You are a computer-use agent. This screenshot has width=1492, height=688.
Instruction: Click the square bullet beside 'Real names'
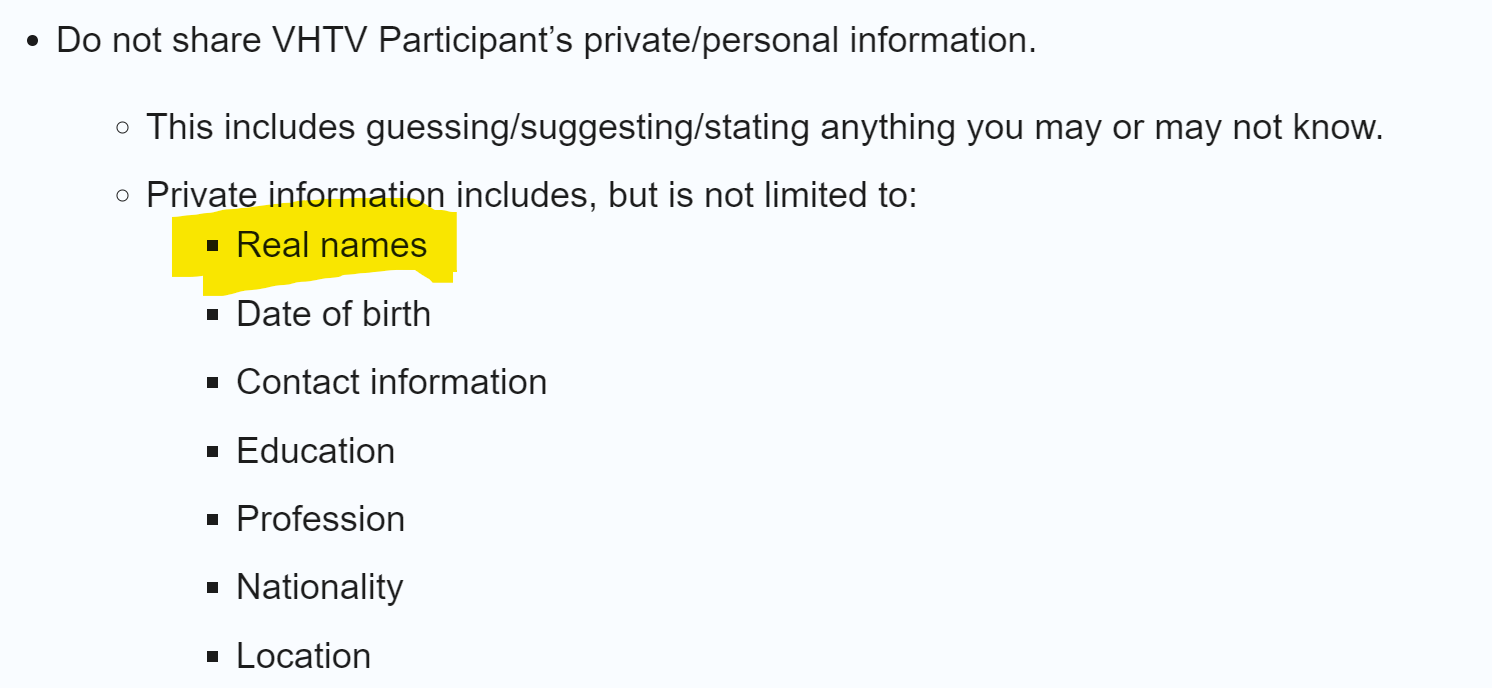(x=212, y=246)
